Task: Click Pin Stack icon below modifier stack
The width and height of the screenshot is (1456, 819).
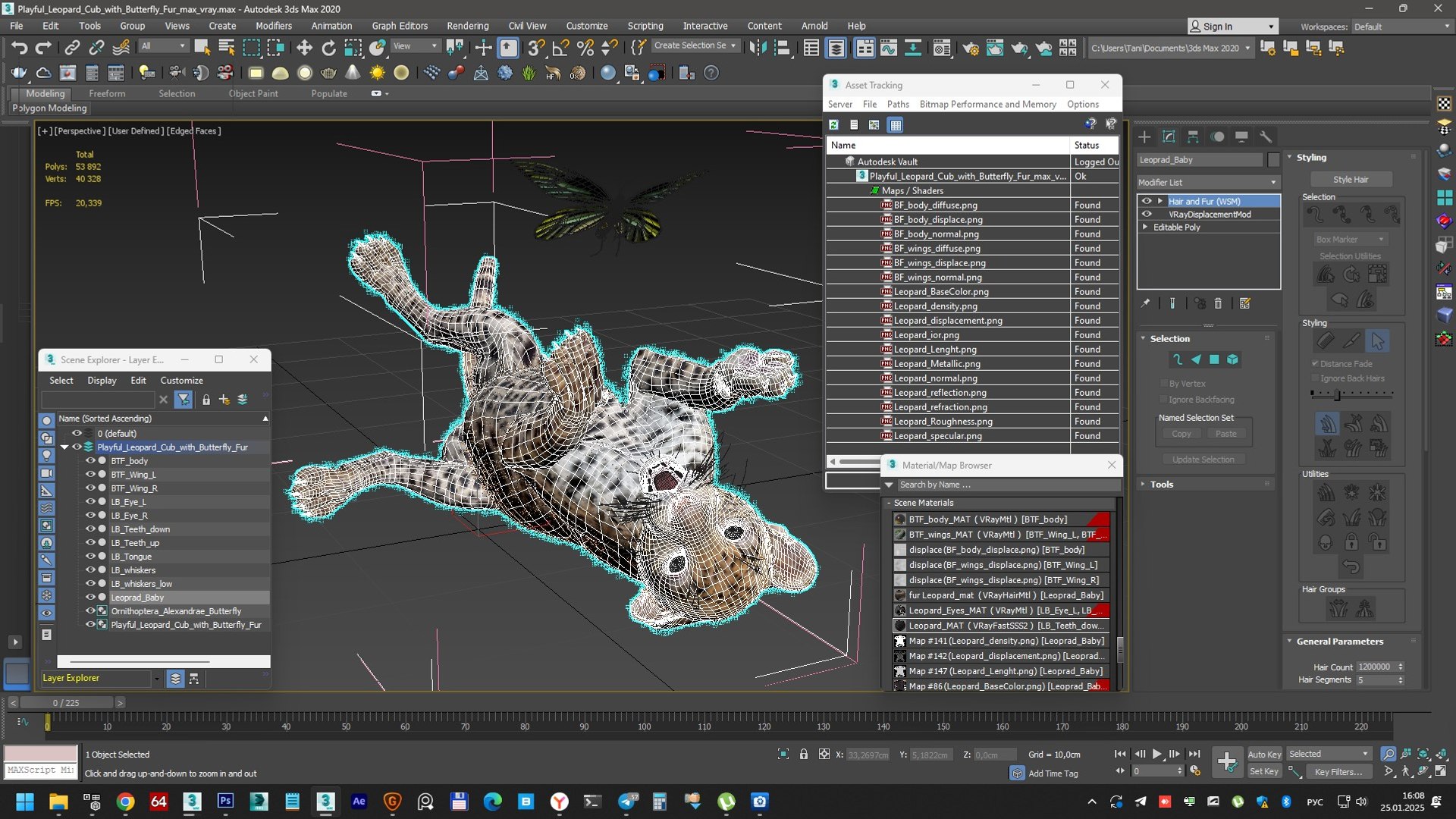Action: click(1145, 303)
